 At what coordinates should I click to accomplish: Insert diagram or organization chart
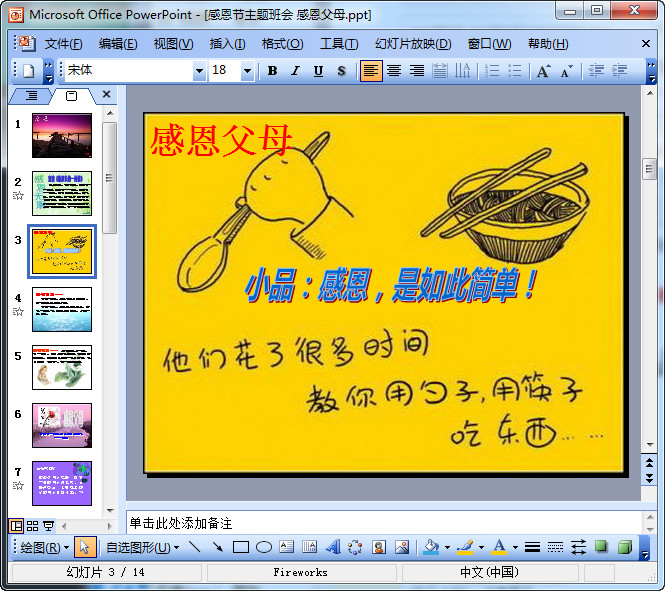coord(355,547)
